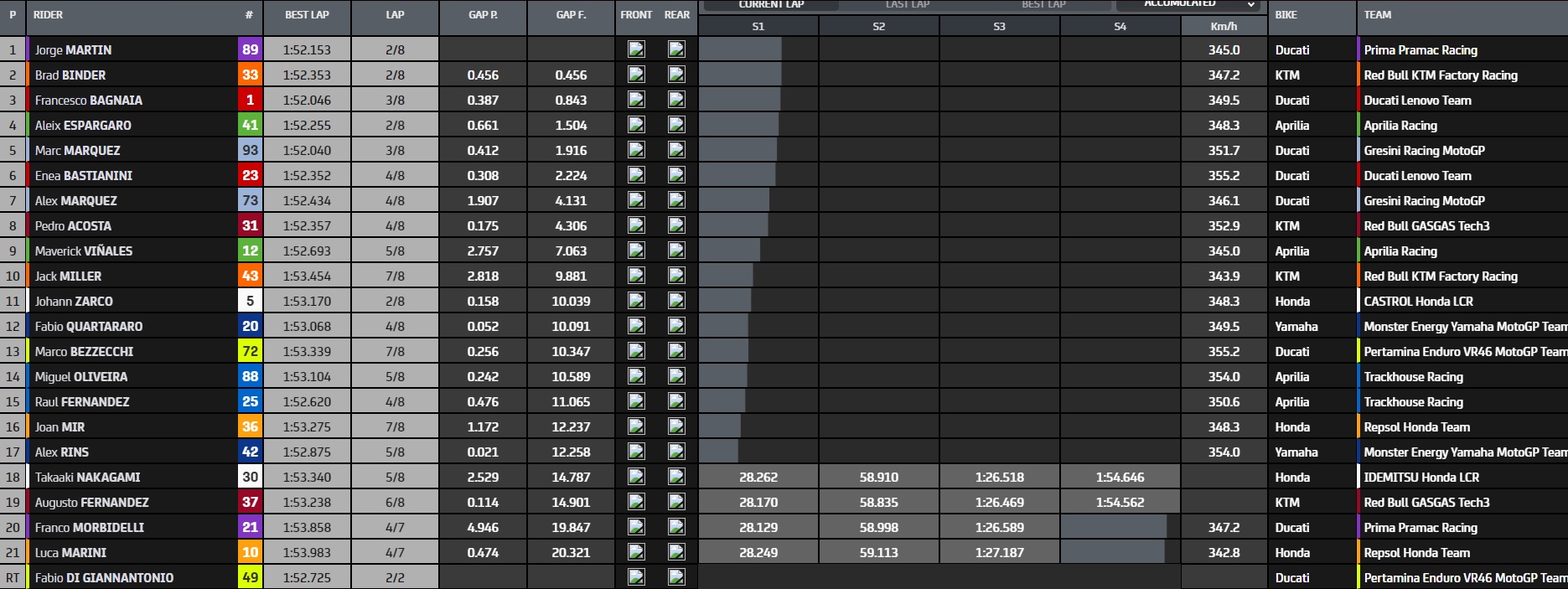Click Joan Mir's front tyre icon

[x=636, y=426]
